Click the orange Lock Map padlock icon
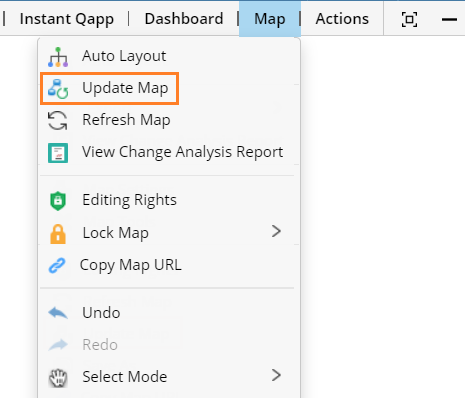This screenshot has height=398, width=465. 58,234
